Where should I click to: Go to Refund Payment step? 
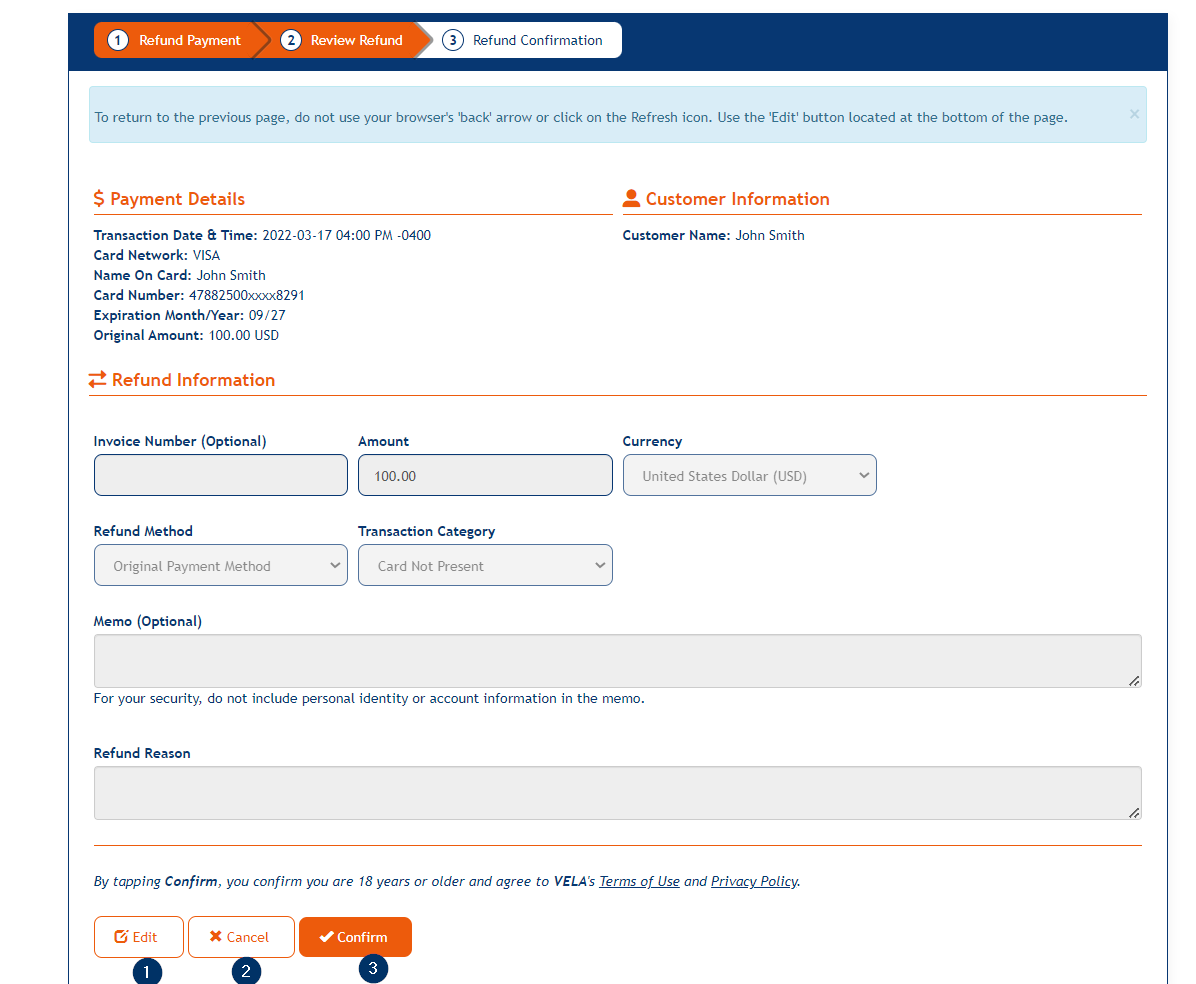point(189,41)
